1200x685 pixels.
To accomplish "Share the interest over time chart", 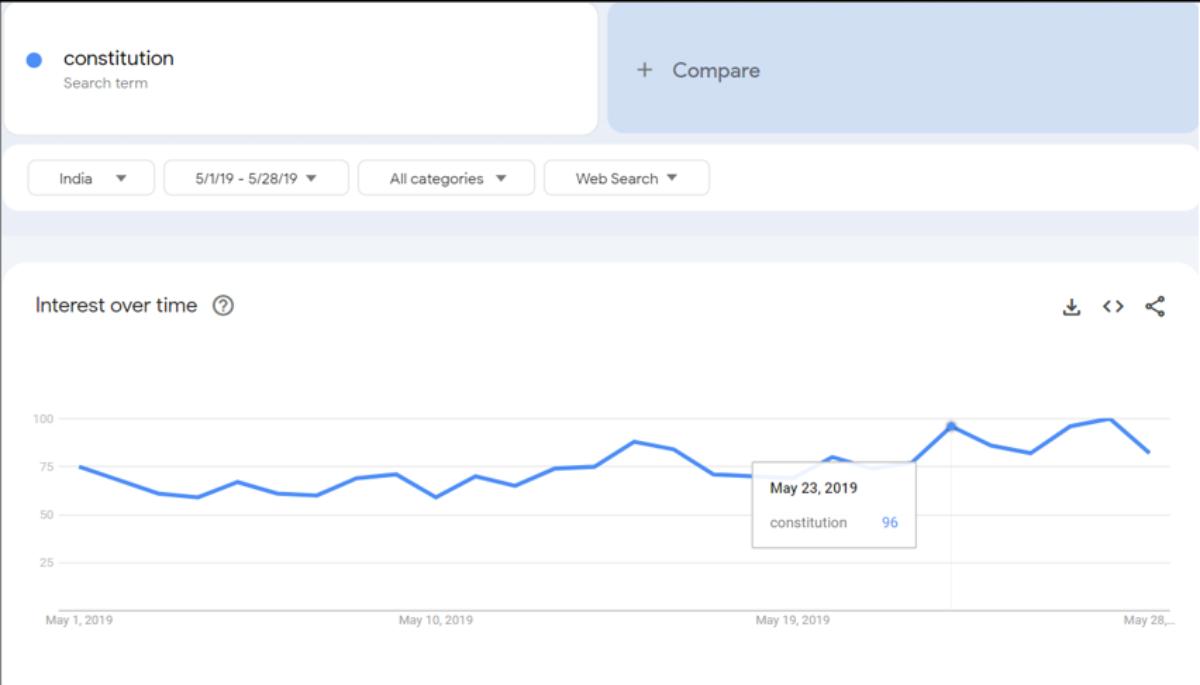I will coord(1155,306).
